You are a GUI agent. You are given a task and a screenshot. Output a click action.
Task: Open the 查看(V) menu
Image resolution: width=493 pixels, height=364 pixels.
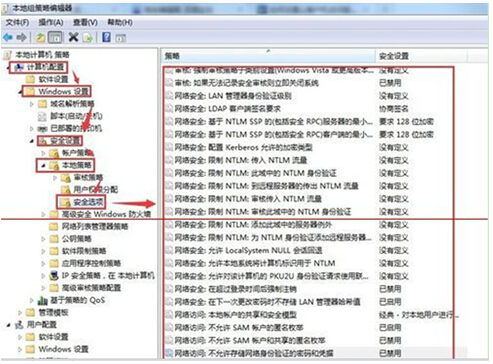pos(85,22)
